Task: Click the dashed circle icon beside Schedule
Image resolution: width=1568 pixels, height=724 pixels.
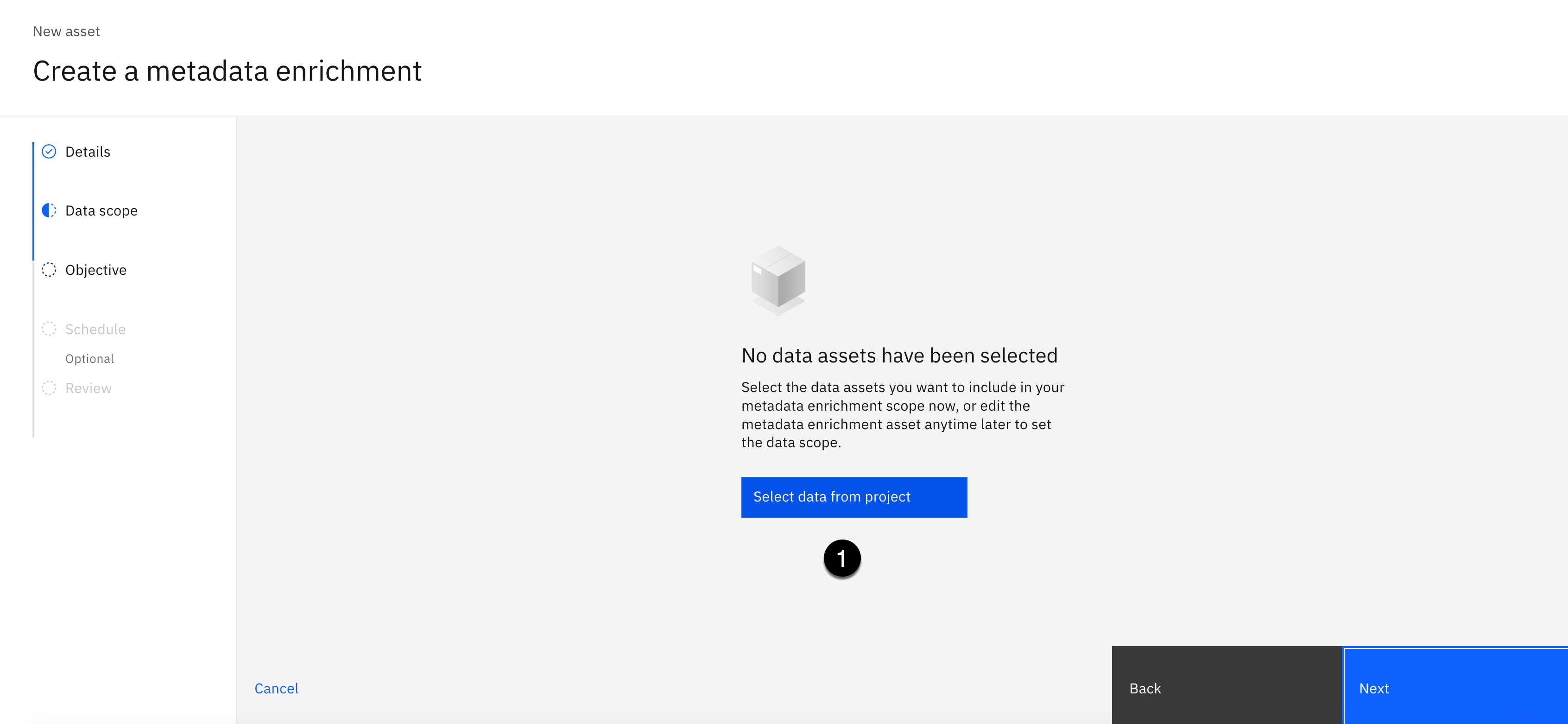Action: pos(49,329)
